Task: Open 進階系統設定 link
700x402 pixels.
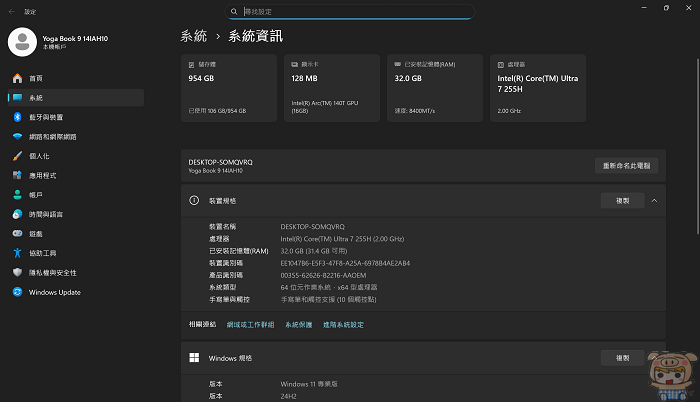Action: click(x=339, y=325)
